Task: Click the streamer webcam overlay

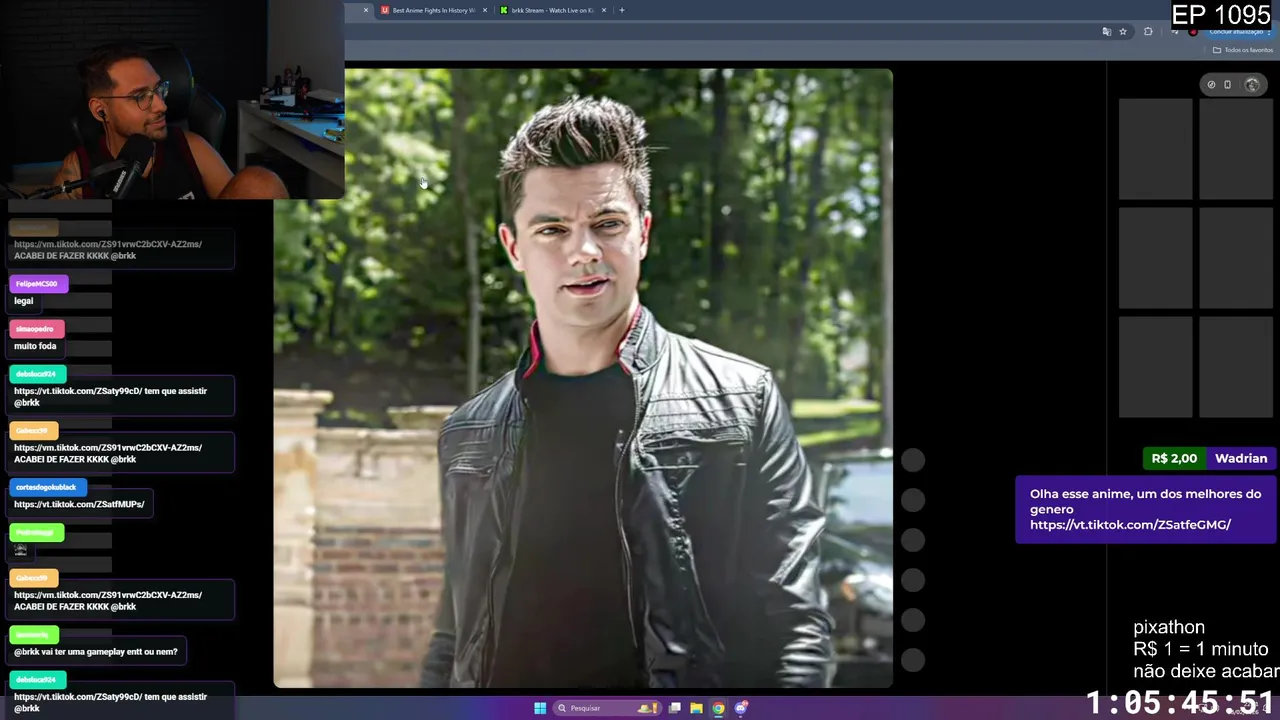Action: coord(172,100)
